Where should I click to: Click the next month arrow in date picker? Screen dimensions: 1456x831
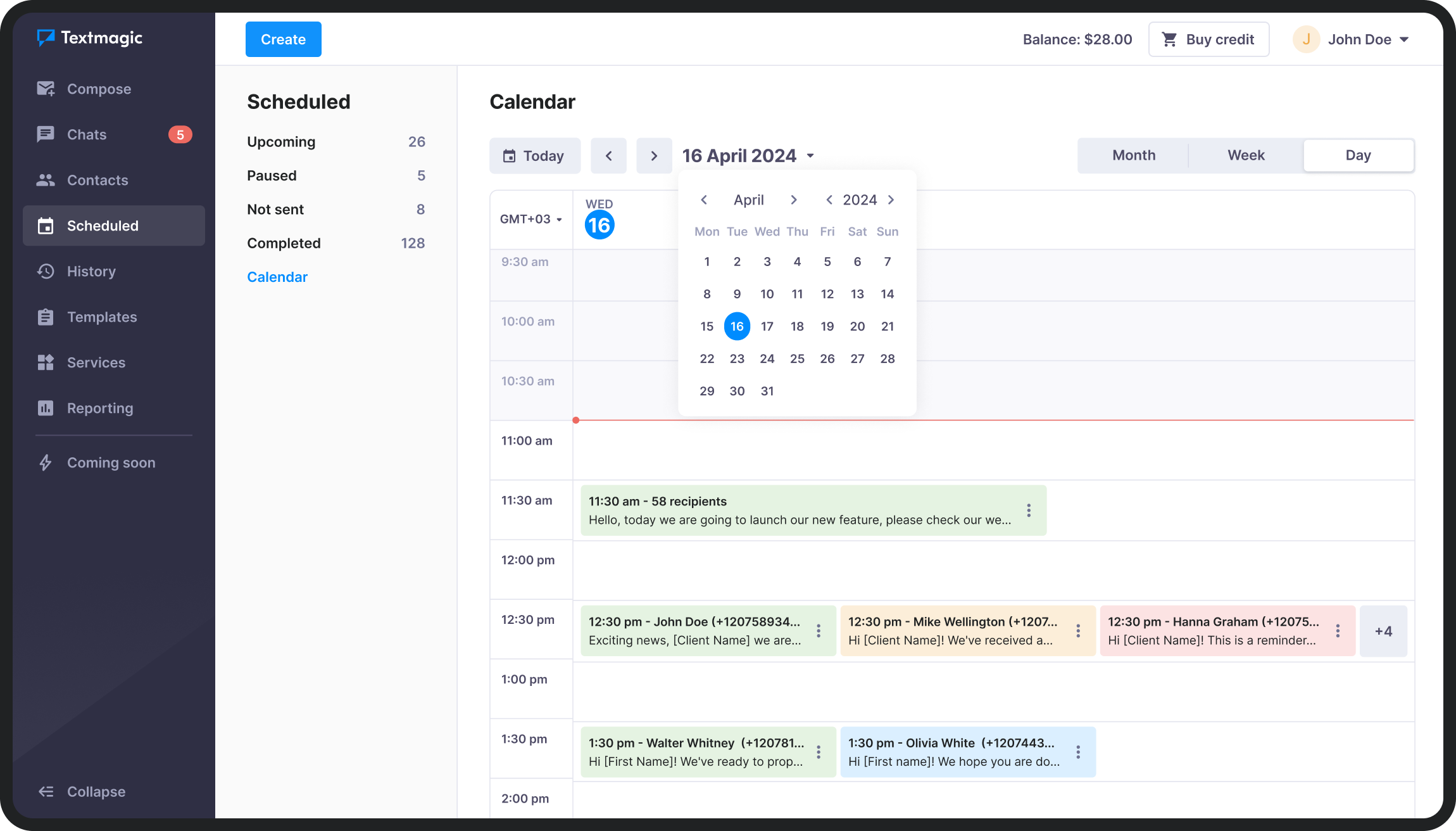point(794,200)
